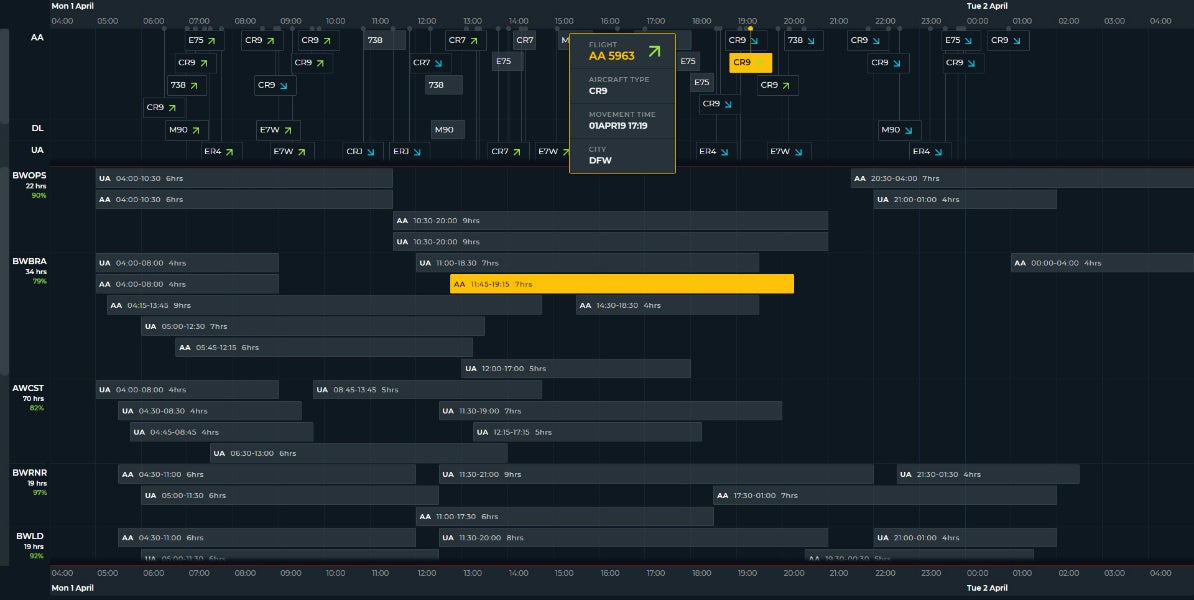
Task: Select the highlighted AA 11:45-19:15 shift bar
Action: point(621,284)
